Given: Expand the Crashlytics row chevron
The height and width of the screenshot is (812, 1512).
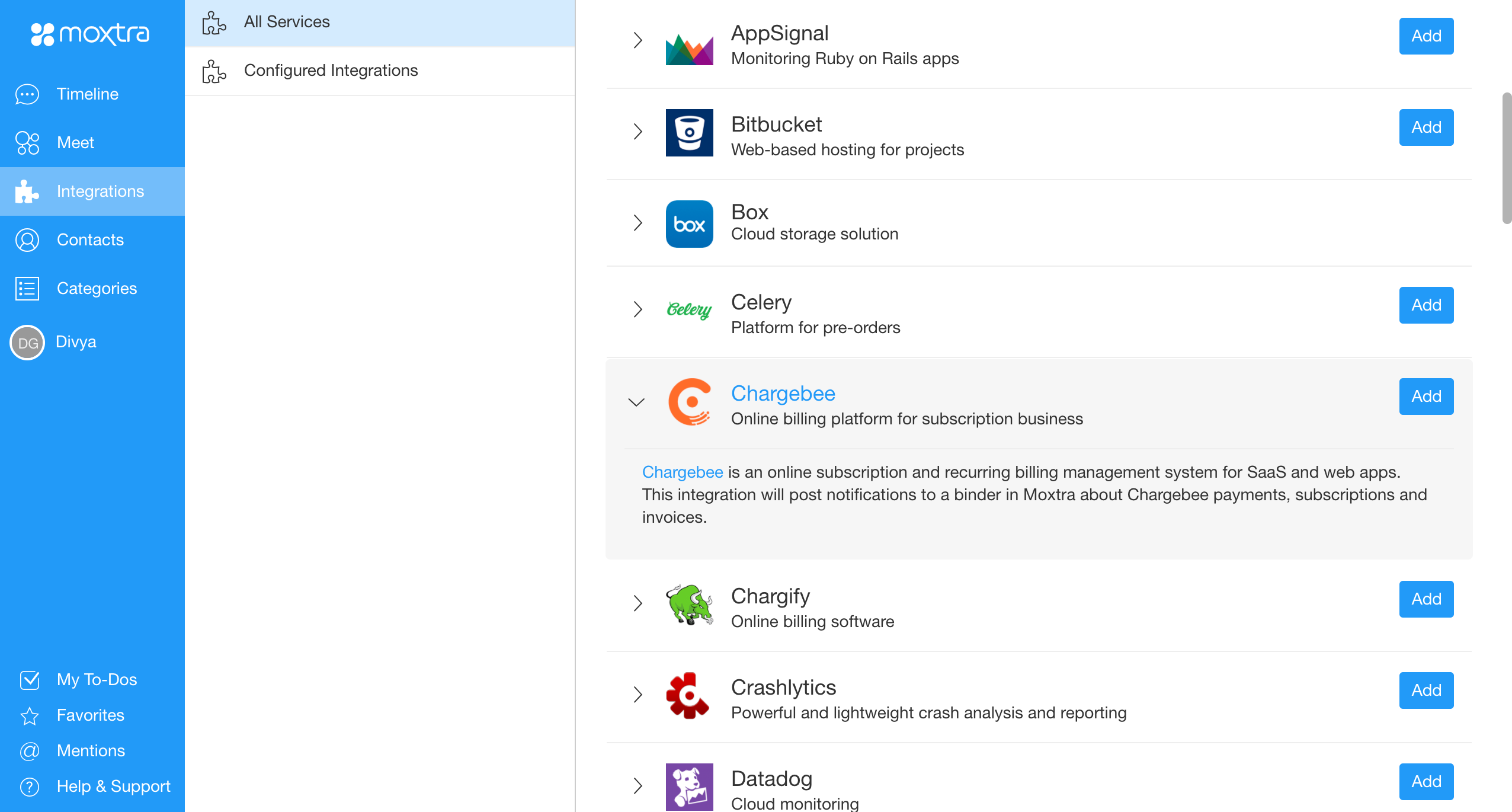Looking at the screenshot, I should click(x=638, y=695).
